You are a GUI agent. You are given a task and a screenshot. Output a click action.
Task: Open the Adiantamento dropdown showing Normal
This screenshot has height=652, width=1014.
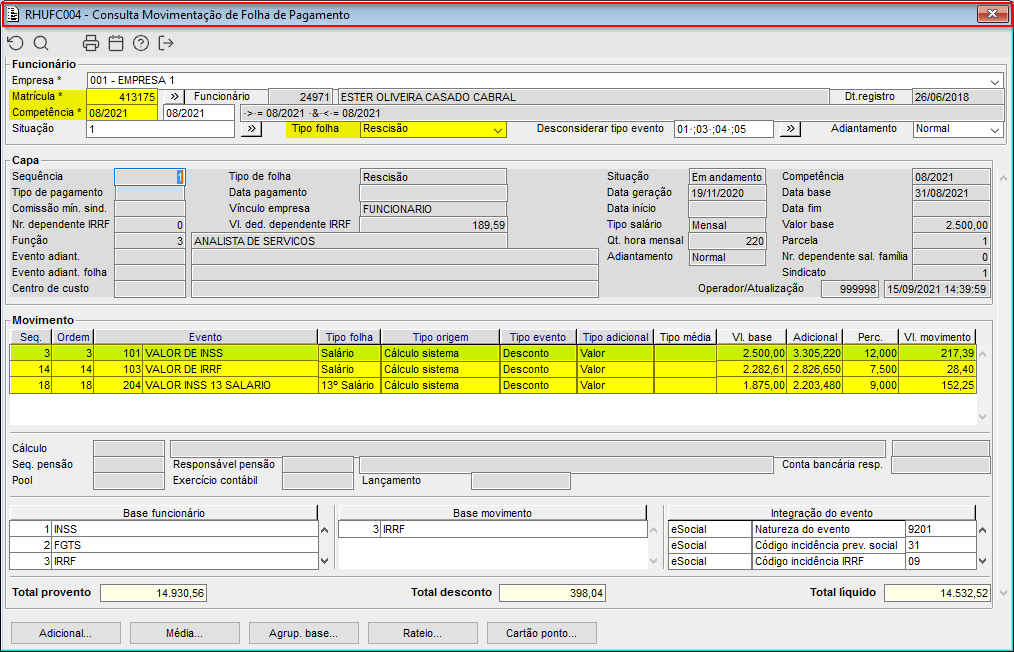point(994,129)
